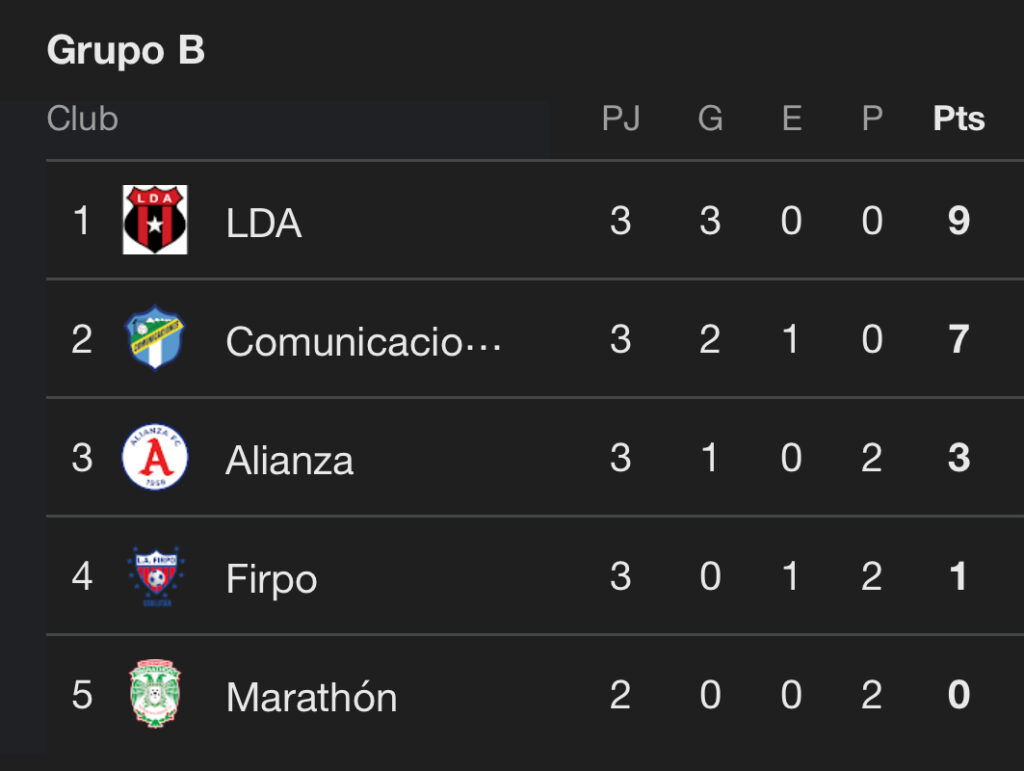Viewport: 1024px width, 771px height.
Task: Click the Marathón club crest icon
Action: point(155,694)
